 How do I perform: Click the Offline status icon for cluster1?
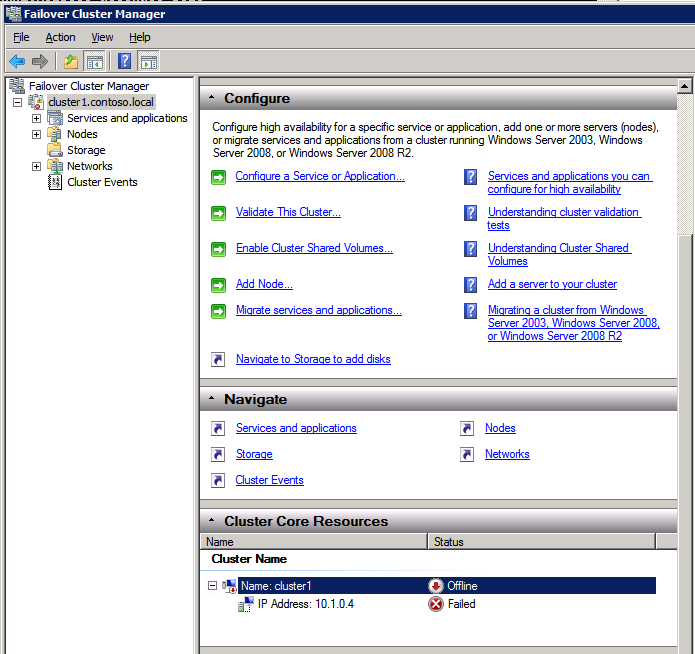(436, 586)
